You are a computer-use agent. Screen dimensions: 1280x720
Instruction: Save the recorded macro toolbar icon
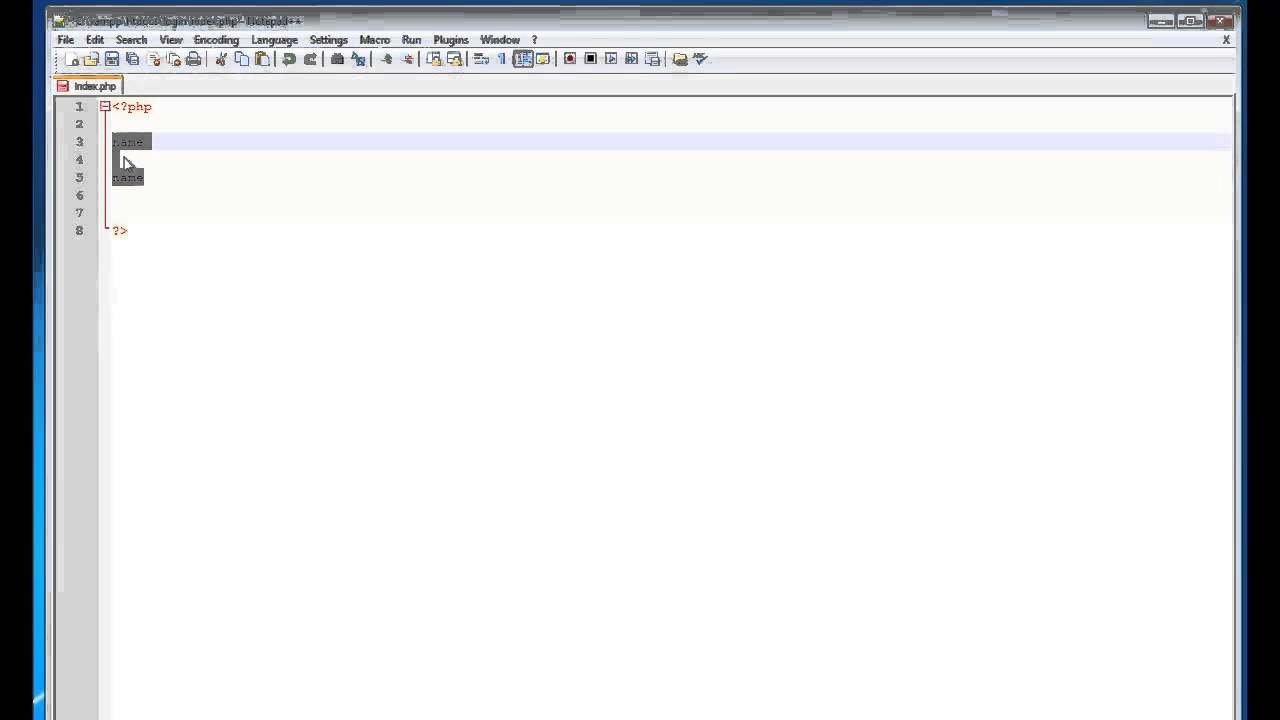(652, 59)
